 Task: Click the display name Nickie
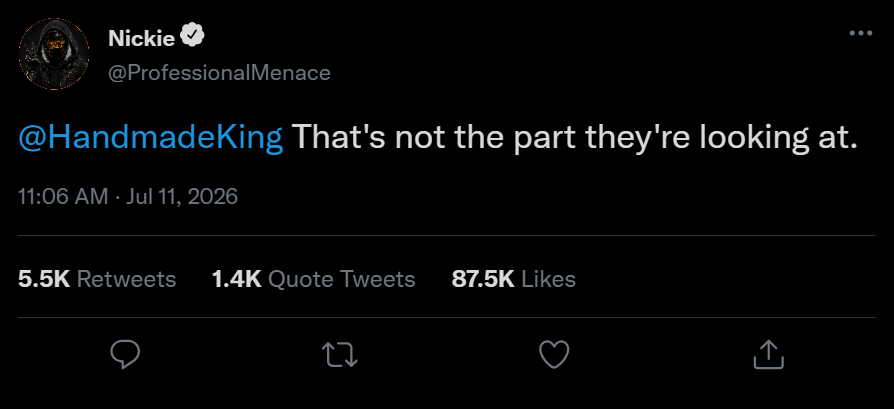(141, 39)
